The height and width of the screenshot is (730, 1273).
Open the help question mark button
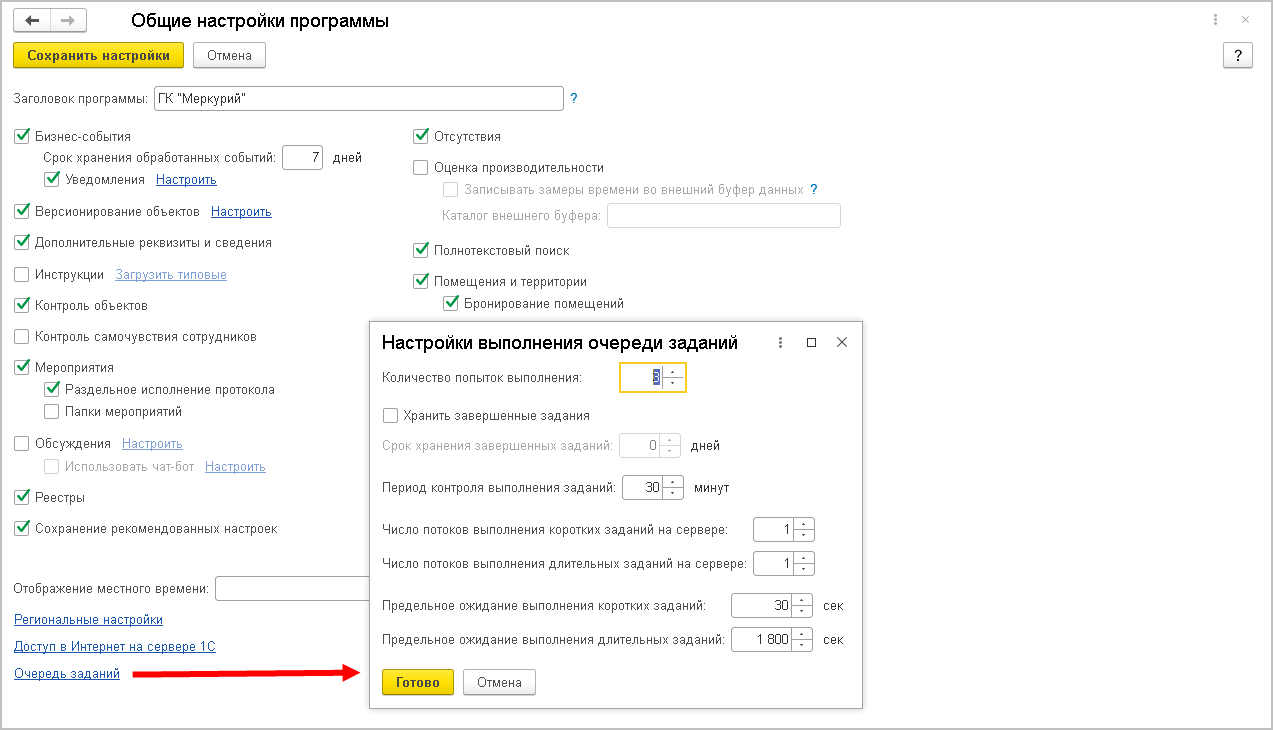(1238, 56)
